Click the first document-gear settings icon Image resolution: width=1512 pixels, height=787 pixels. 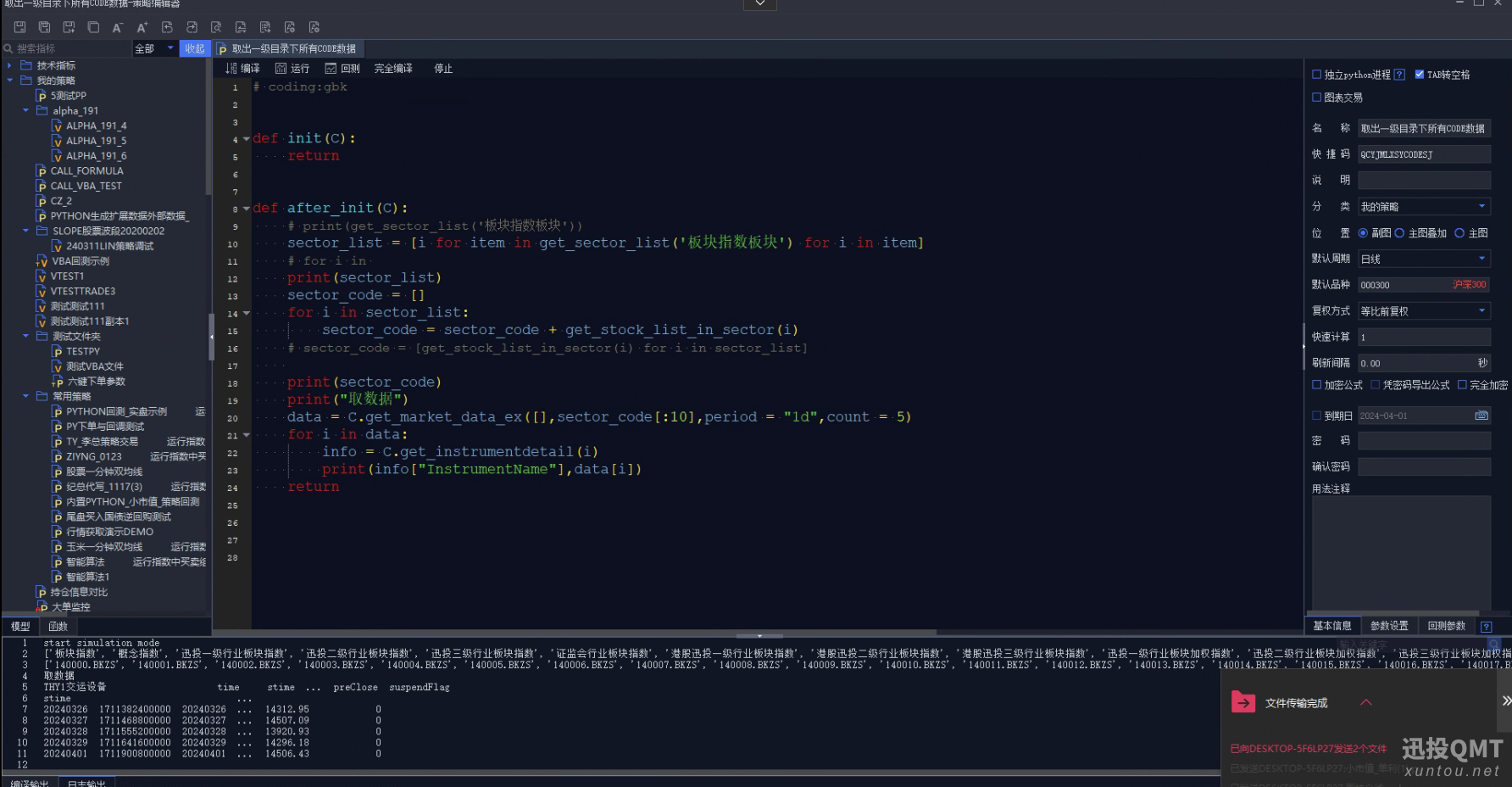click(x=290, y=27)
